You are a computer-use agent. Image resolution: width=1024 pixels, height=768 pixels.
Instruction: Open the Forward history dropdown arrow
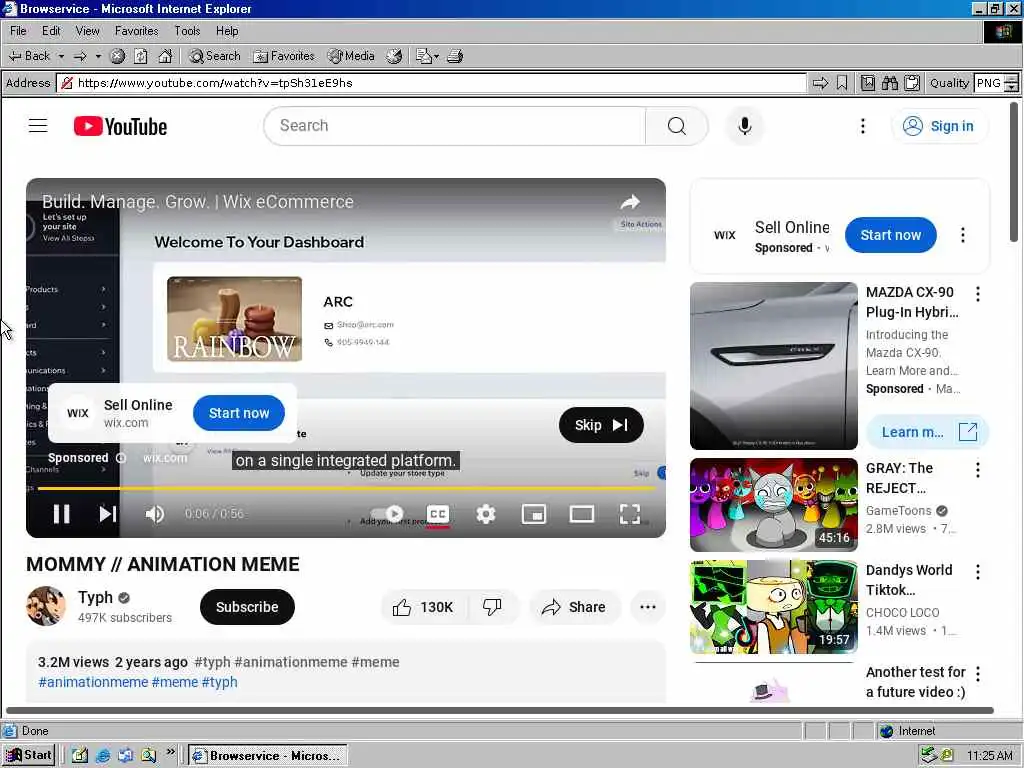(x=98, y=56)
